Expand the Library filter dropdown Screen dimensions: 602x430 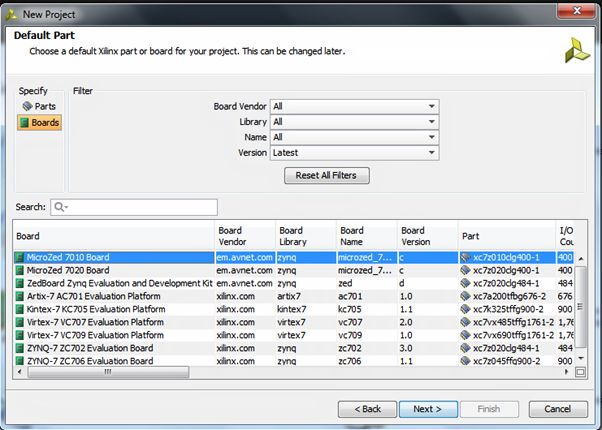[x=432, y=122]
